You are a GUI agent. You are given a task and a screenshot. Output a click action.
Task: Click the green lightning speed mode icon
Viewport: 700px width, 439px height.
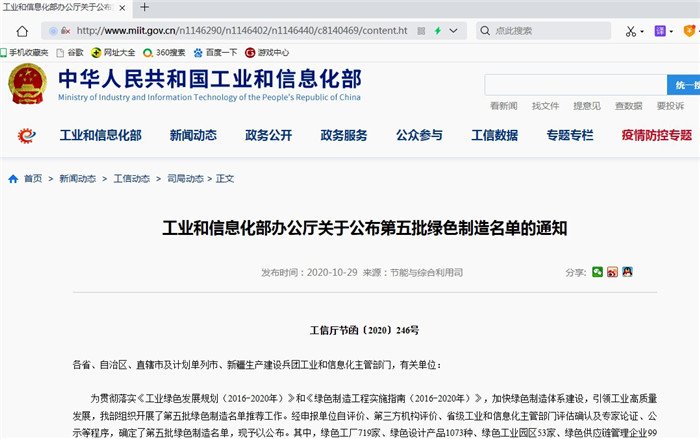[x=437, y=31]
